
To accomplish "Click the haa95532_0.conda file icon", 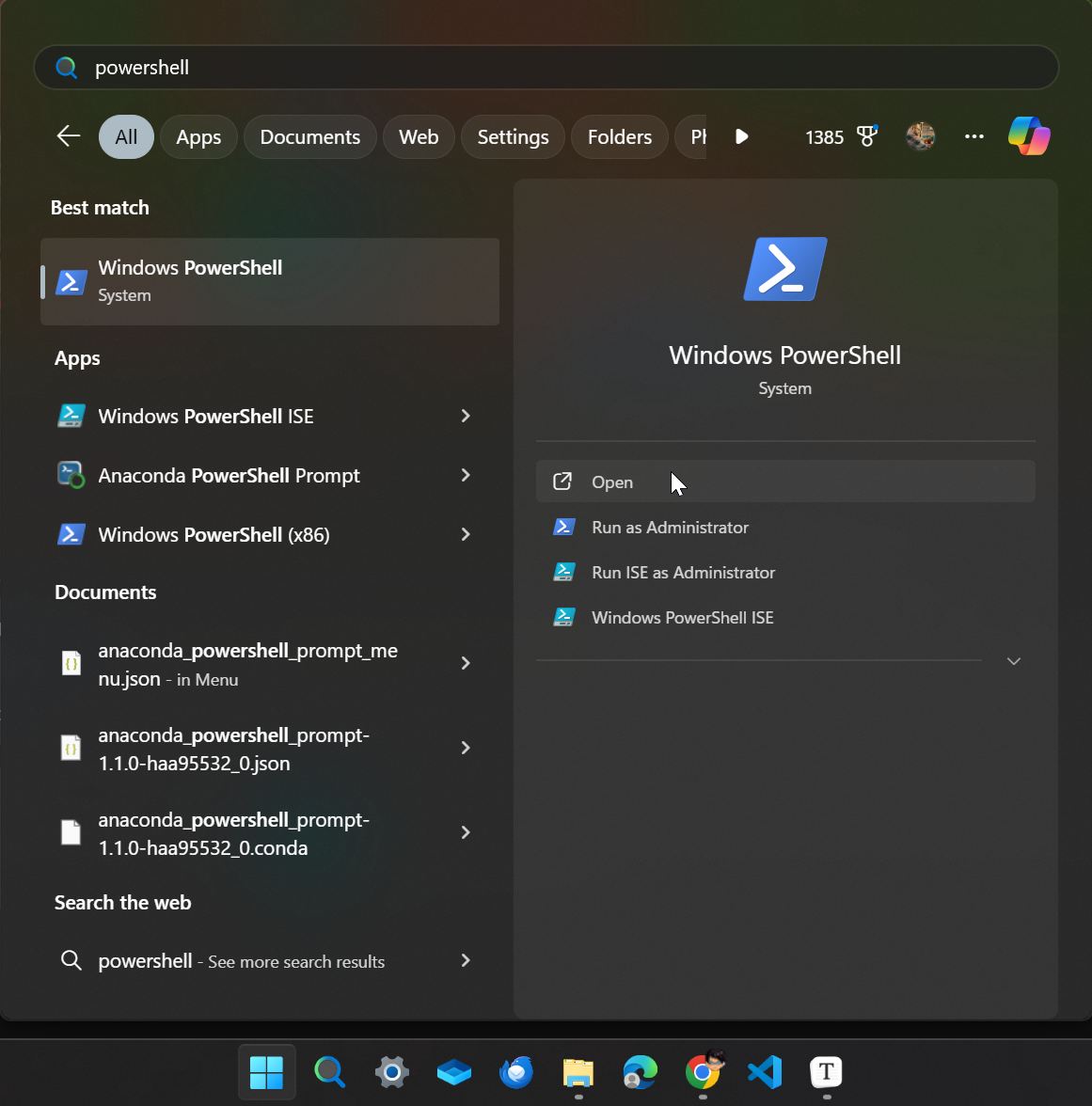I will coord(71,832).
